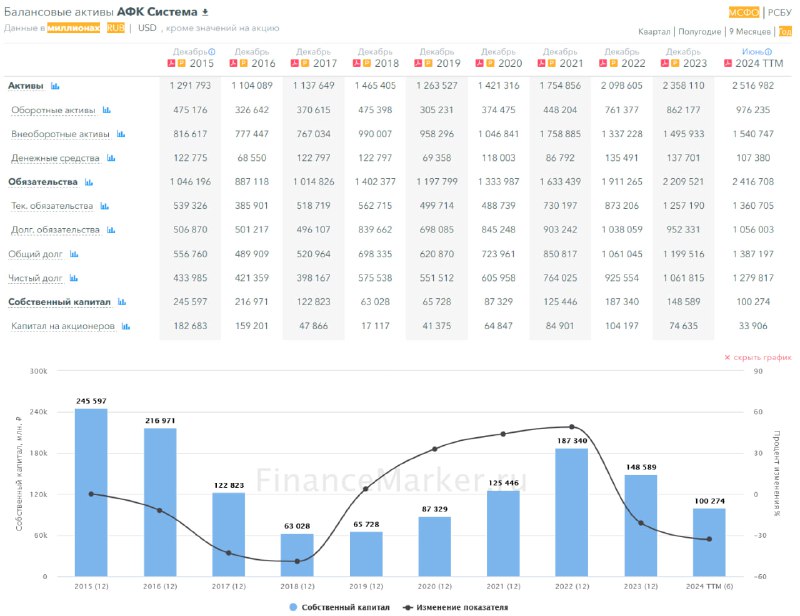800x616 pixels.
Task: Click the 2019 column year header
Action: [x=448, y=63]
